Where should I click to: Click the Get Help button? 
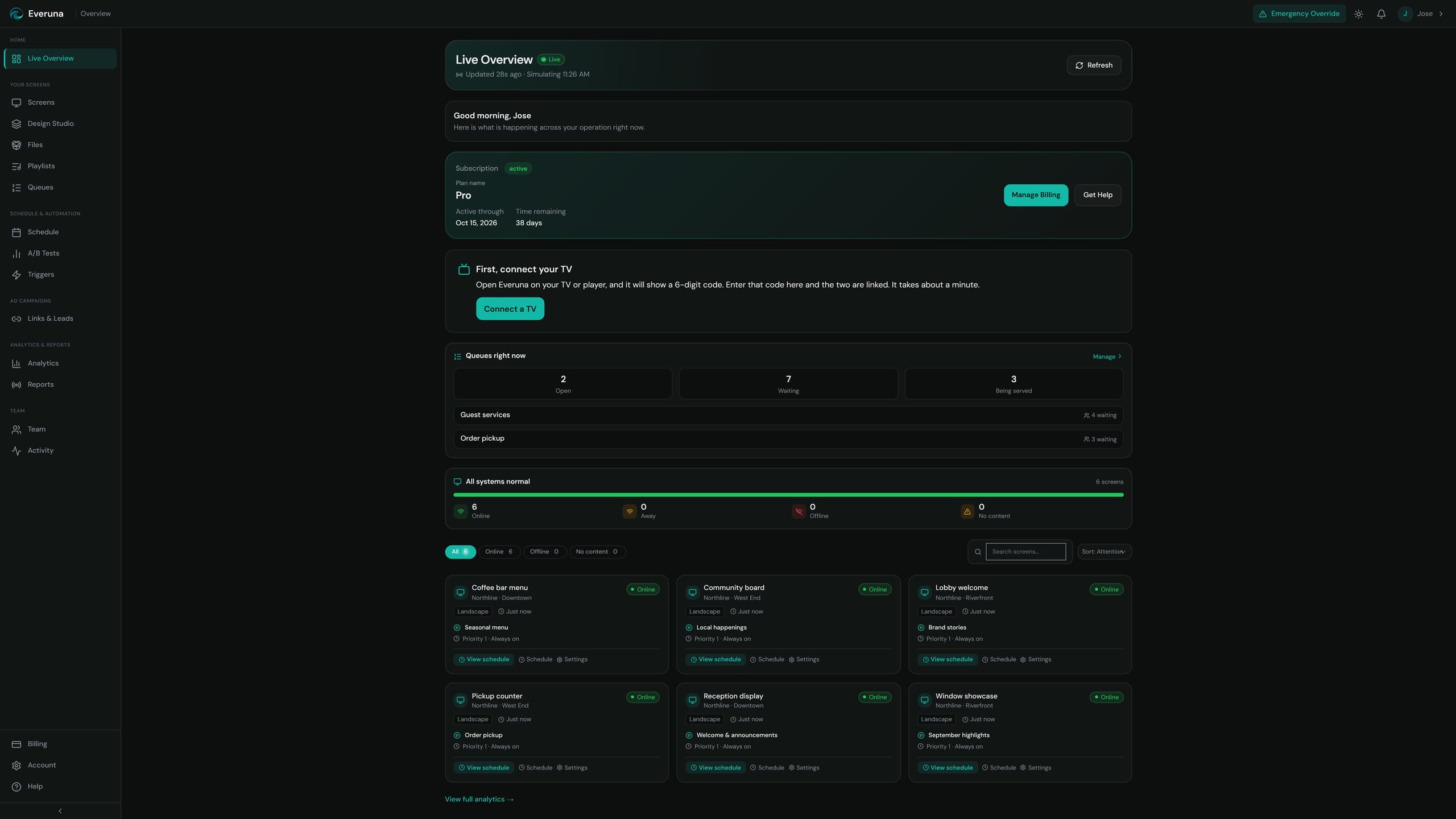tap(1098, 195)
